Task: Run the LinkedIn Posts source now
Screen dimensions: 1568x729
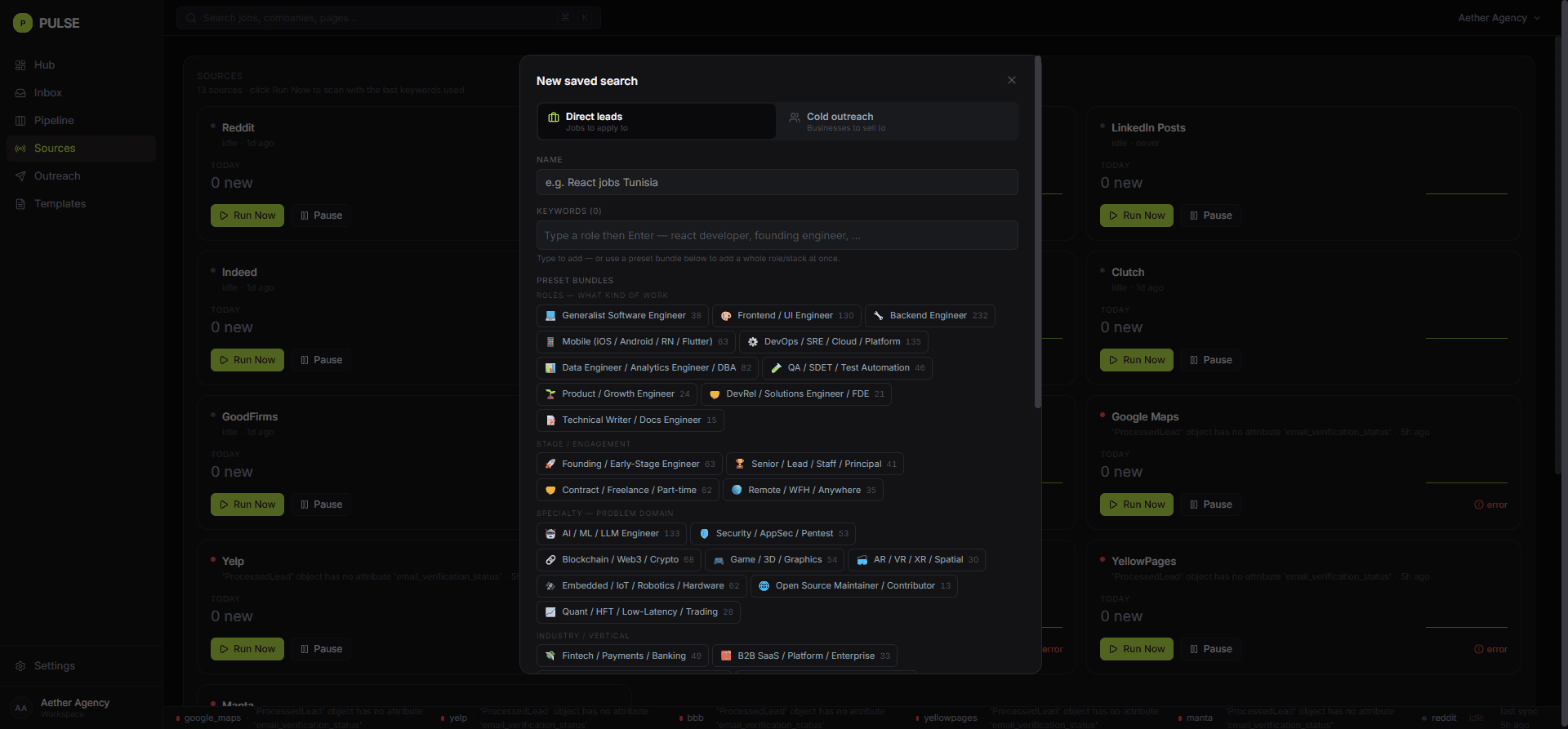Action: (1137, 216)
